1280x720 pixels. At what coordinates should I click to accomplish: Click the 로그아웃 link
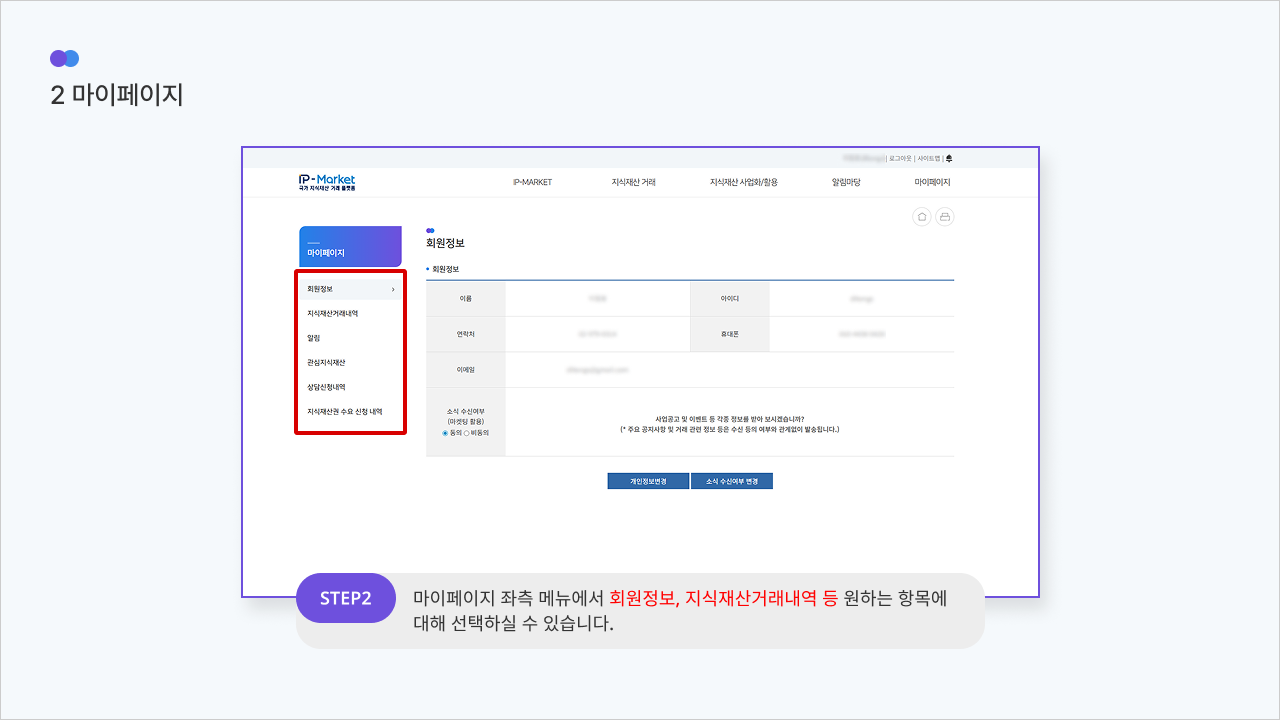point(900,158)
